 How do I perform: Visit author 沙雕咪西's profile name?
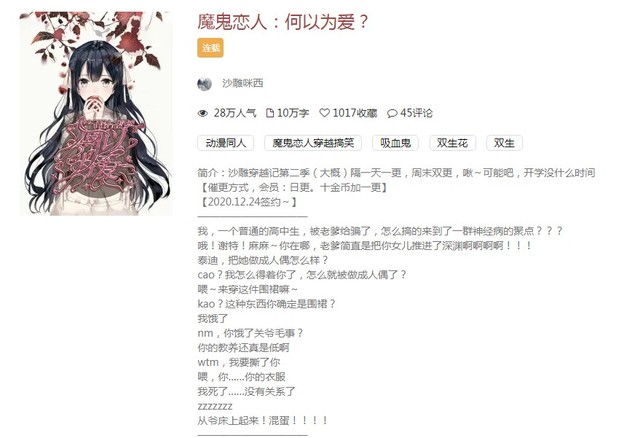242,84
